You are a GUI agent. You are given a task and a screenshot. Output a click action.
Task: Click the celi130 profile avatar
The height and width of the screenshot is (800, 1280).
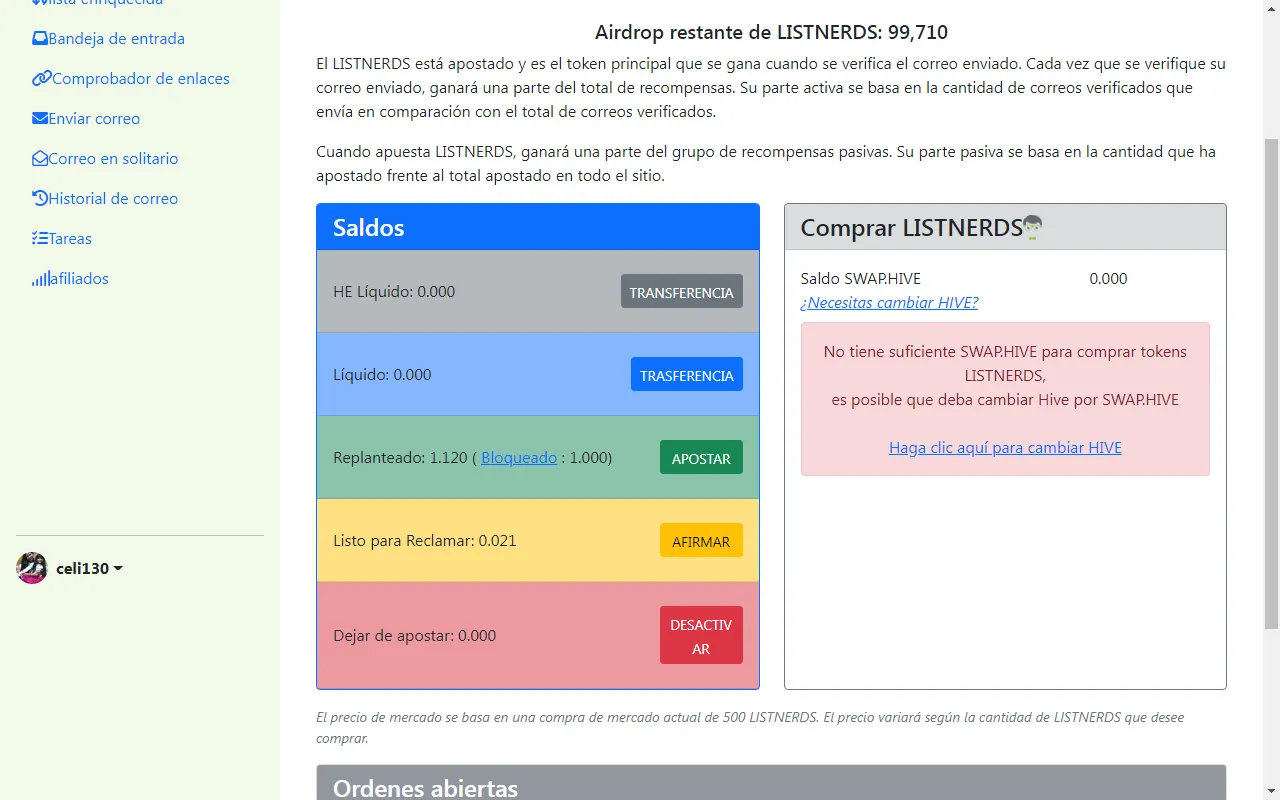tap(32, 568)
